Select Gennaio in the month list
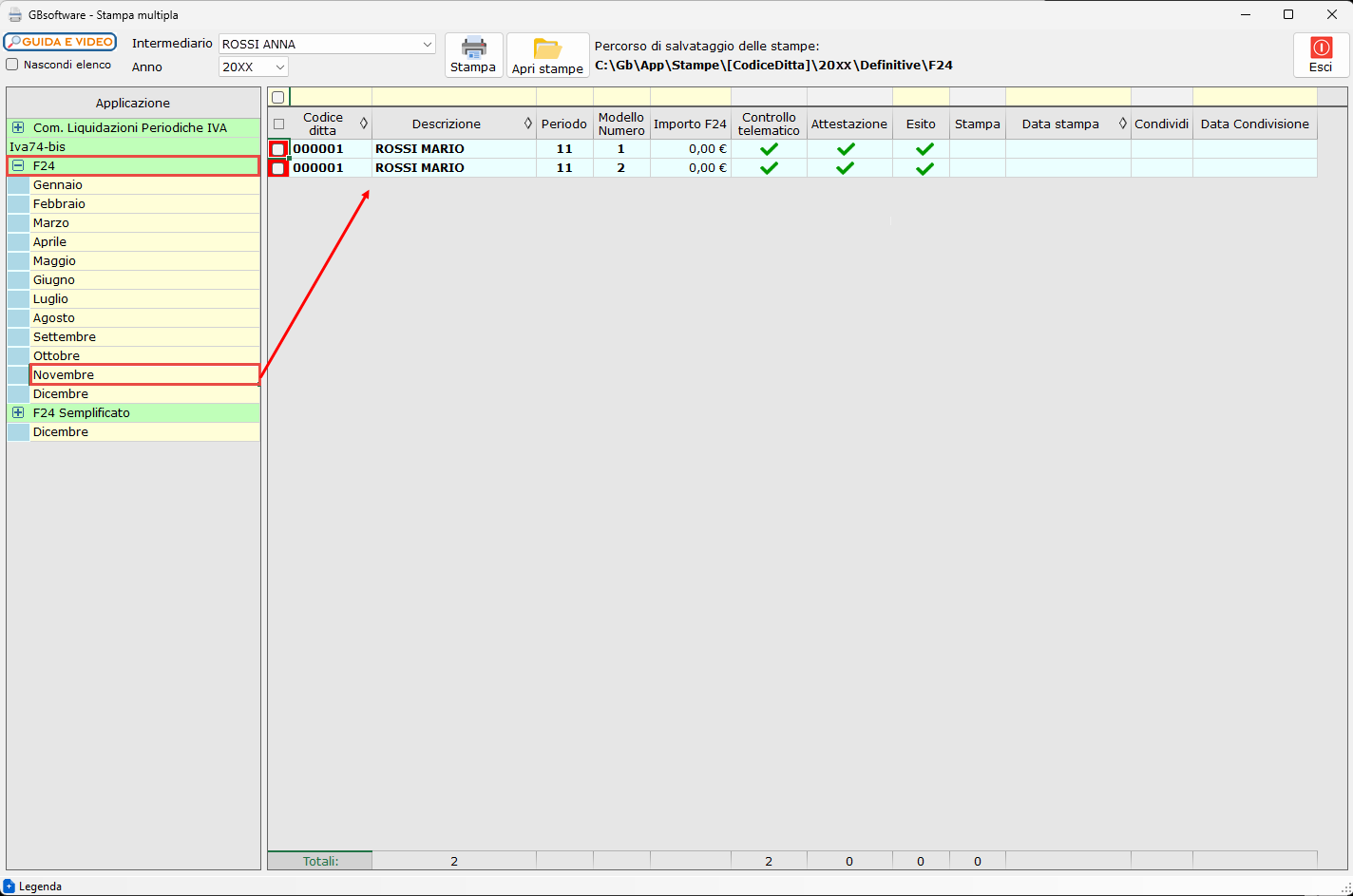The width and height of the screenshot is (1353, 896). [58, 184]
